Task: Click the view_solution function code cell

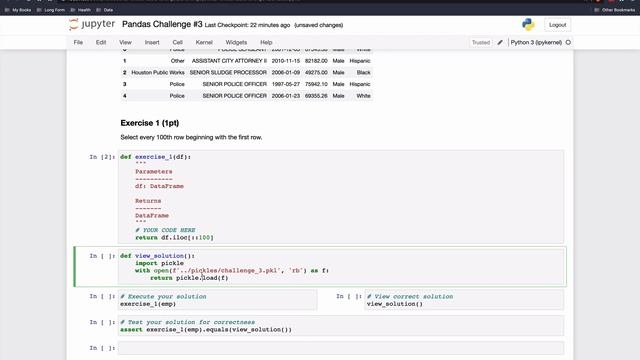Action: click(x=341, y=267)
